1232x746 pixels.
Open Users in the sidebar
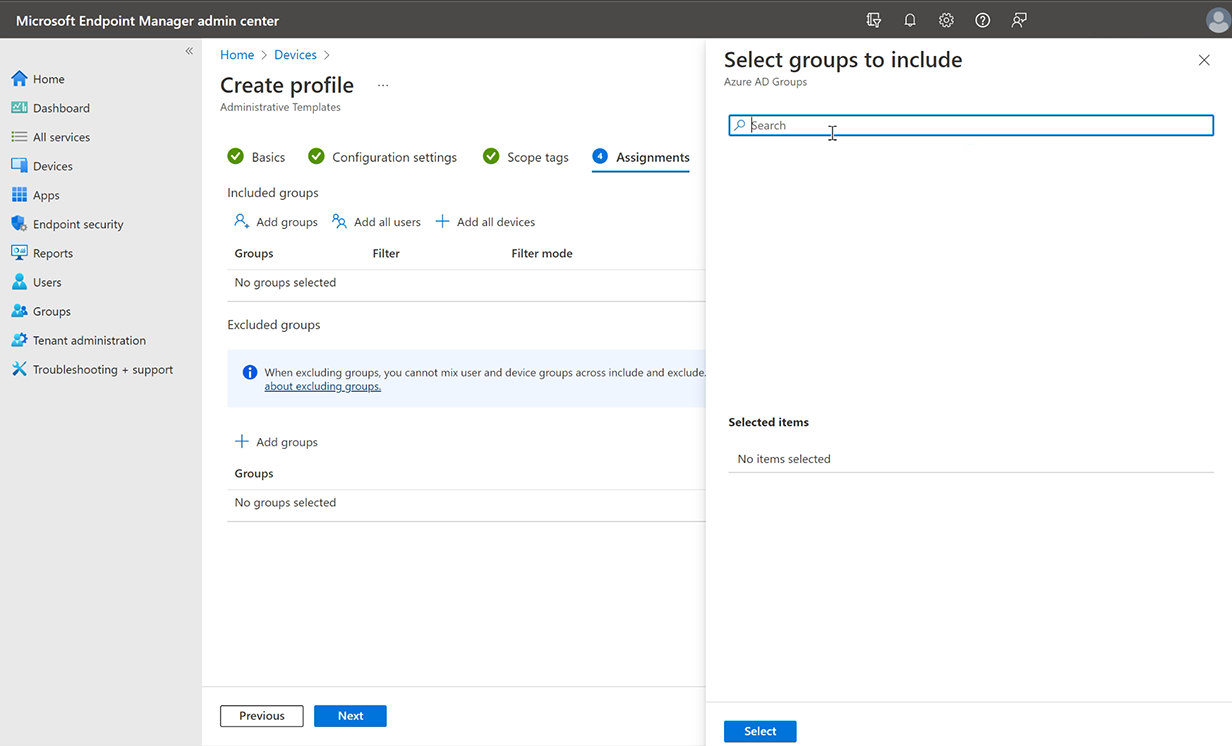(36, 282)
